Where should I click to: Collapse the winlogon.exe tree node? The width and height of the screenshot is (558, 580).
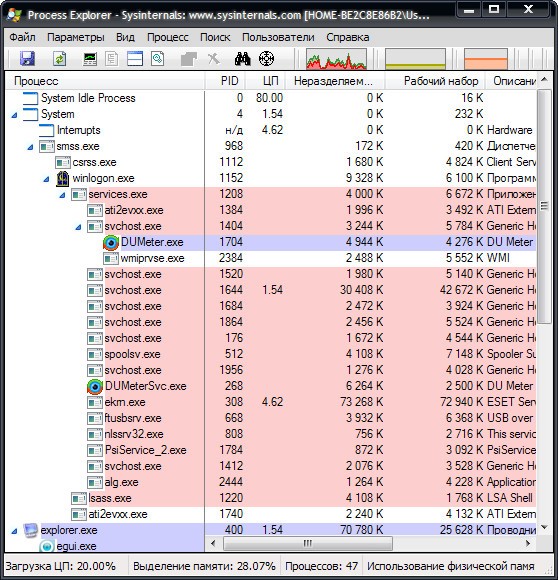46,179
